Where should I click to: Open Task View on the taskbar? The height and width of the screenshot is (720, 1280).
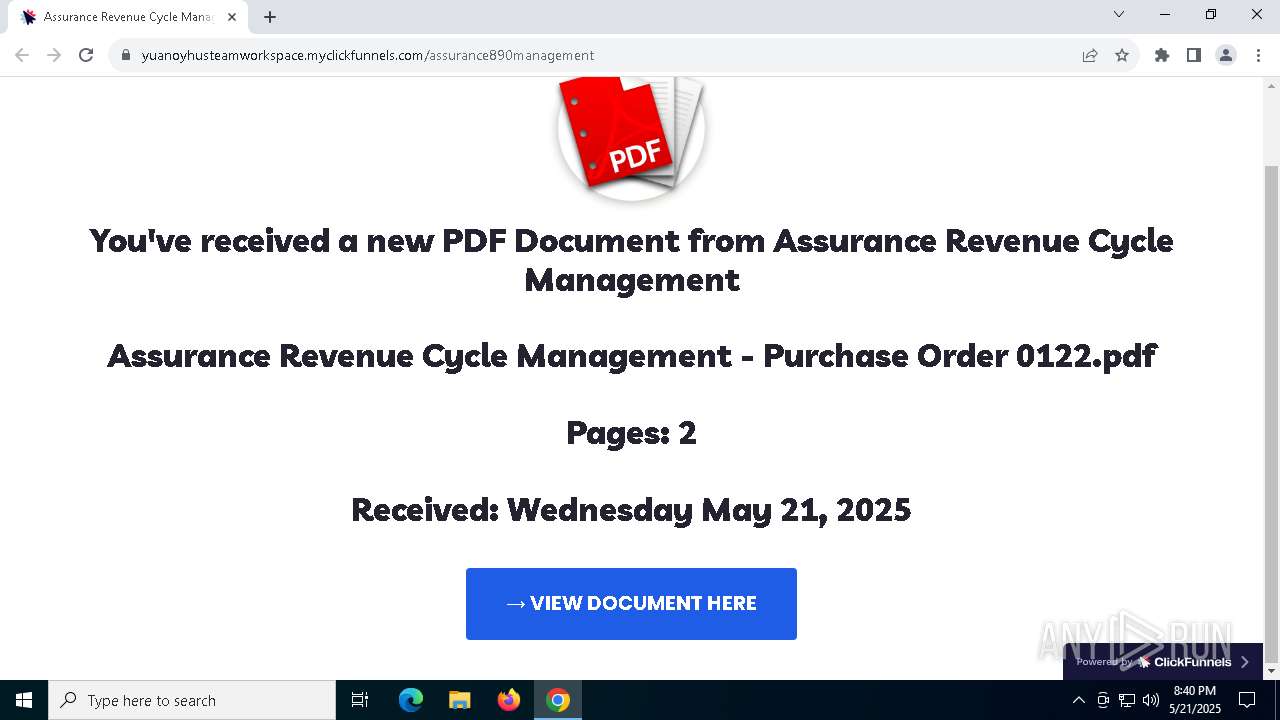click(x=360, y=700)
